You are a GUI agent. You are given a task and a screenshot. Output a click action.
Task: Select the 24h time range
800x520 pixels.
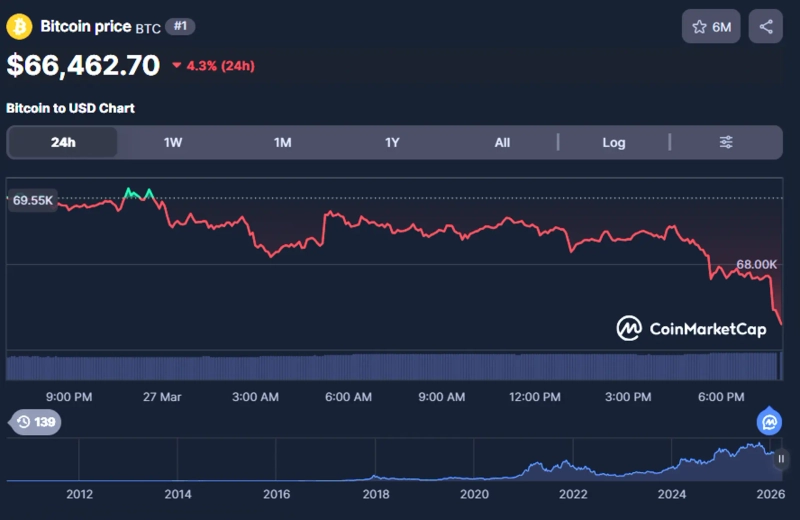(63, 142)
